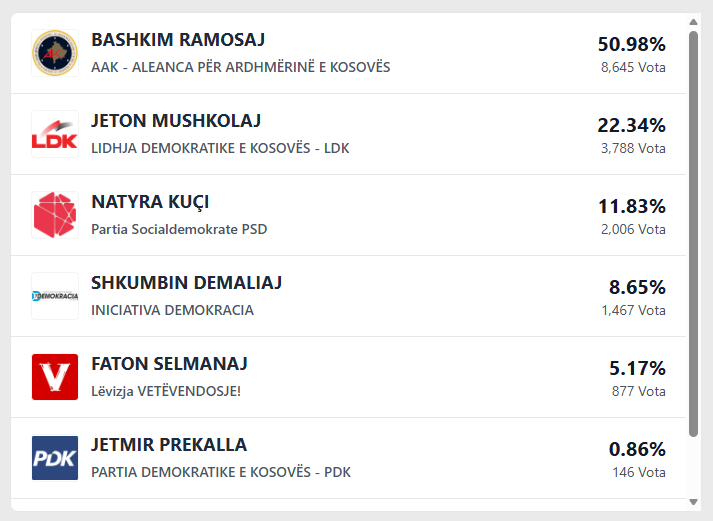Screen dimensions: 713x521
Task: Click the blue PDK party logo
Action: [x=55, y=458]
